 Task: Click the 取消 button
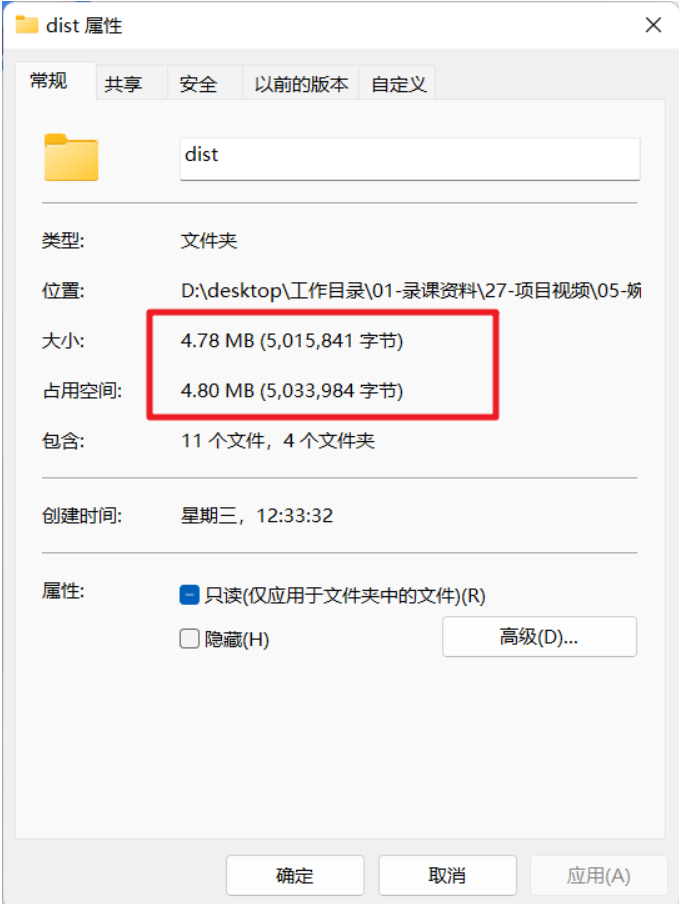click(447, 876)
